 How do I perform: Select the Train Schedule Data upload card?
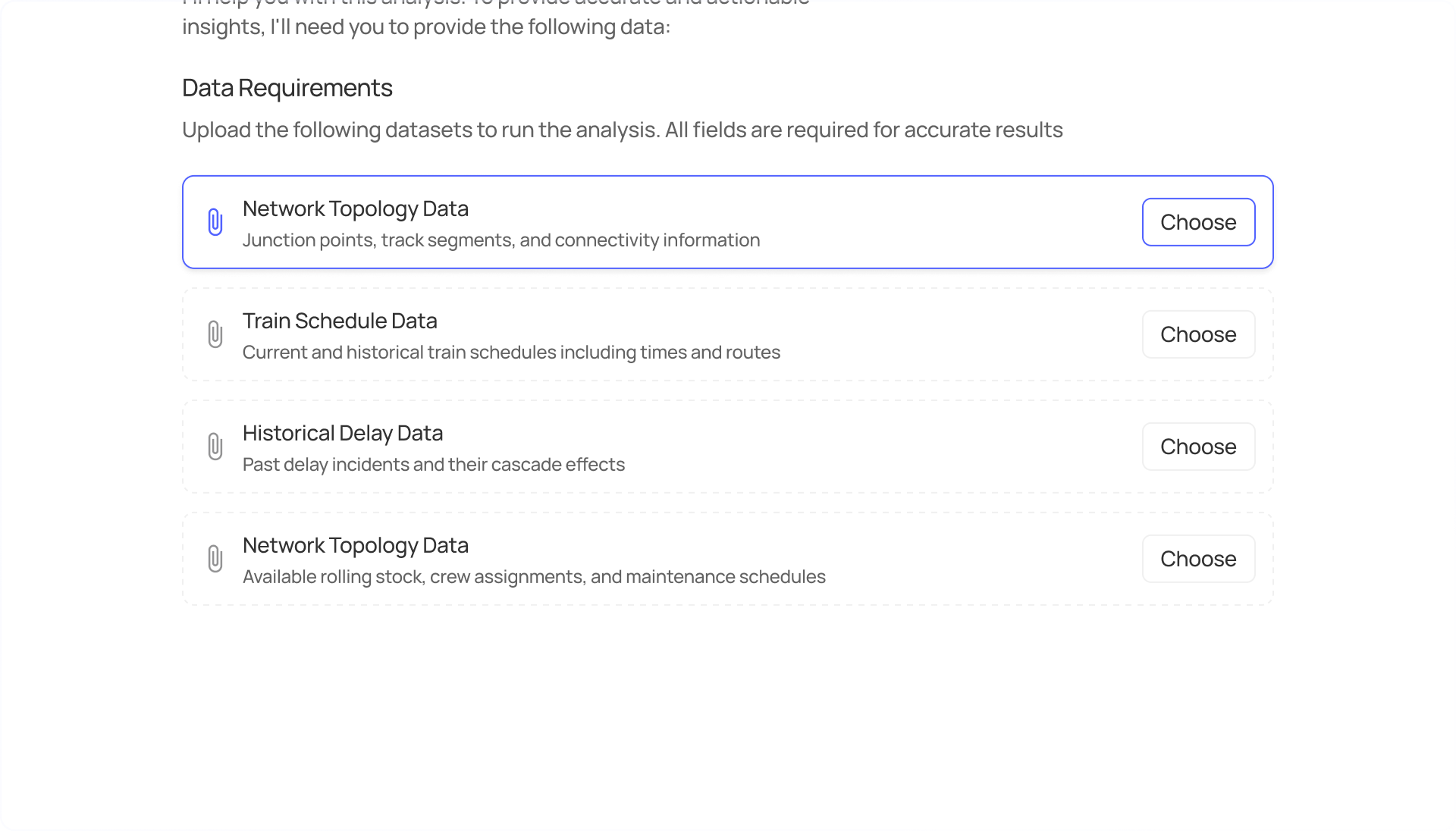tap(682, 334)
